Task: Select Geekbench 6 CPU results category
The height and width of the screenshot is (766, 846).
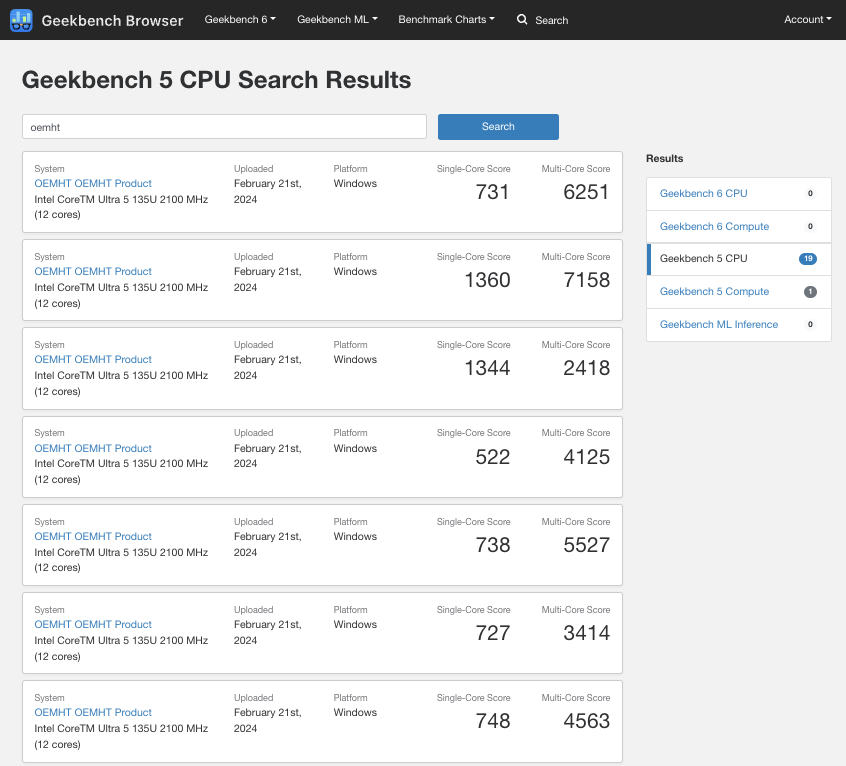Action: [x=739, y=194]
